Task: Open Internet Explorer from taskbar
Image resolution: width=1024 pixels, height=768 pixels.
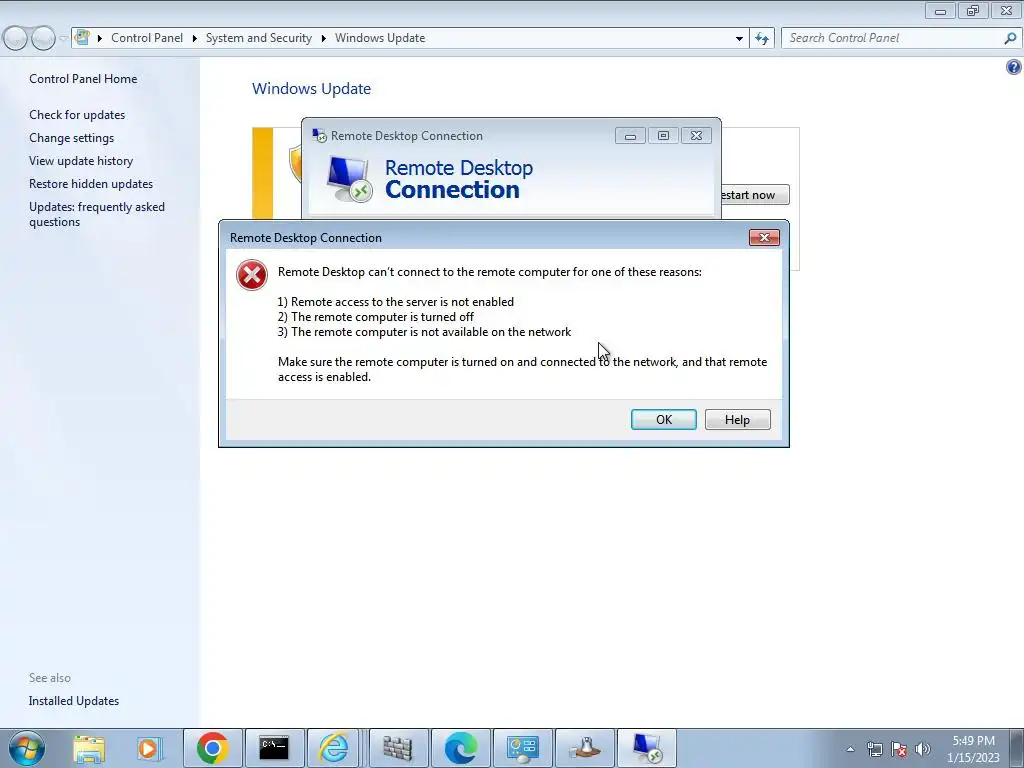Action: [333, 748]
